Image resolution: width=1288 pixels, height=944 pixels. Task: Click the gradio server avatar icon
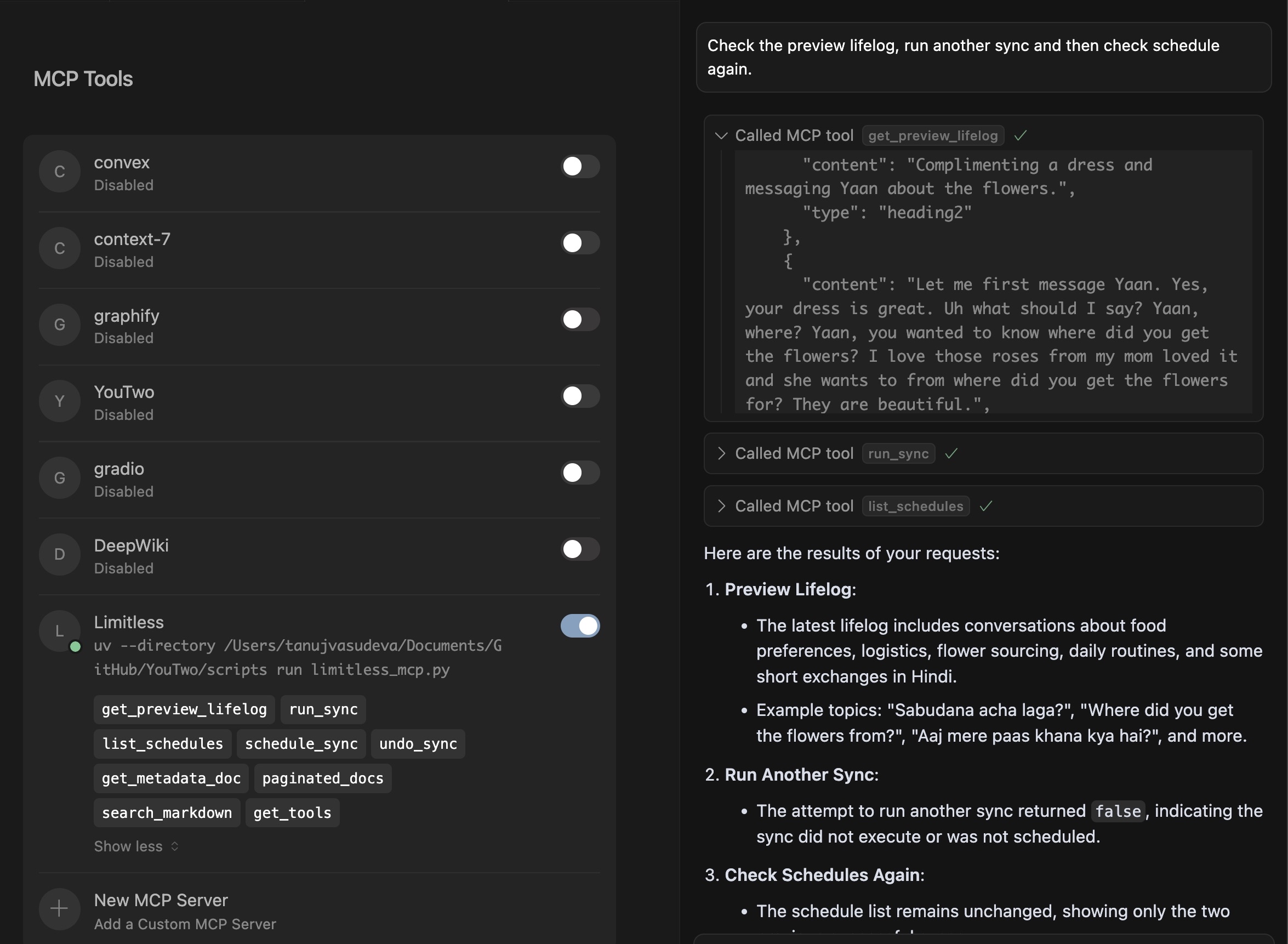[59, 477]
